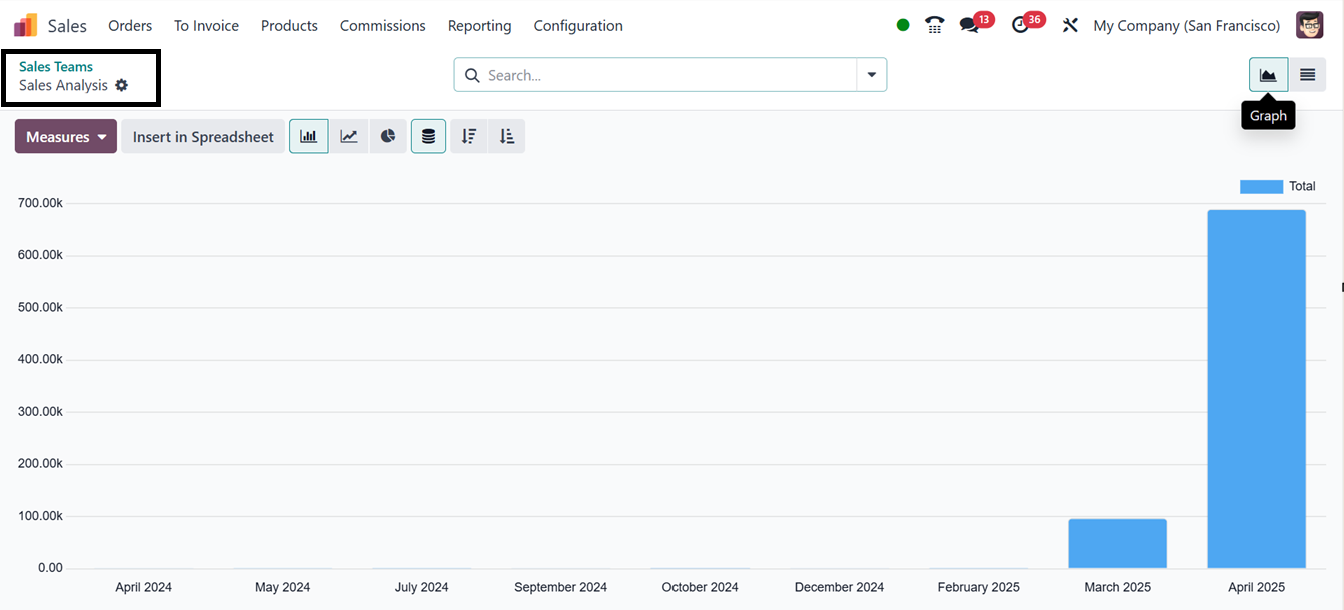Screen dimensions: 1344x610
Task: Go back to Sales Teams breadcrumb
Action: (56, 67)
